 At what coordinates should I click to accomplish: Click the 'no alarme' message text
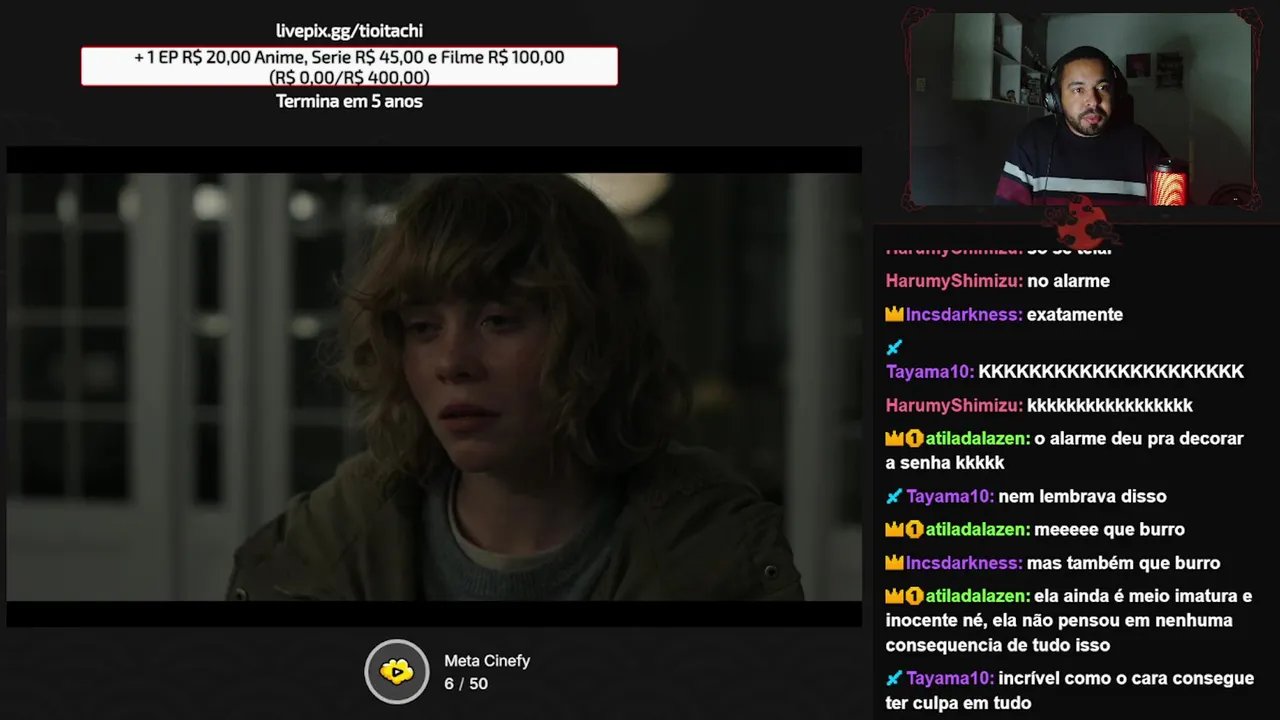point(1068,281)
